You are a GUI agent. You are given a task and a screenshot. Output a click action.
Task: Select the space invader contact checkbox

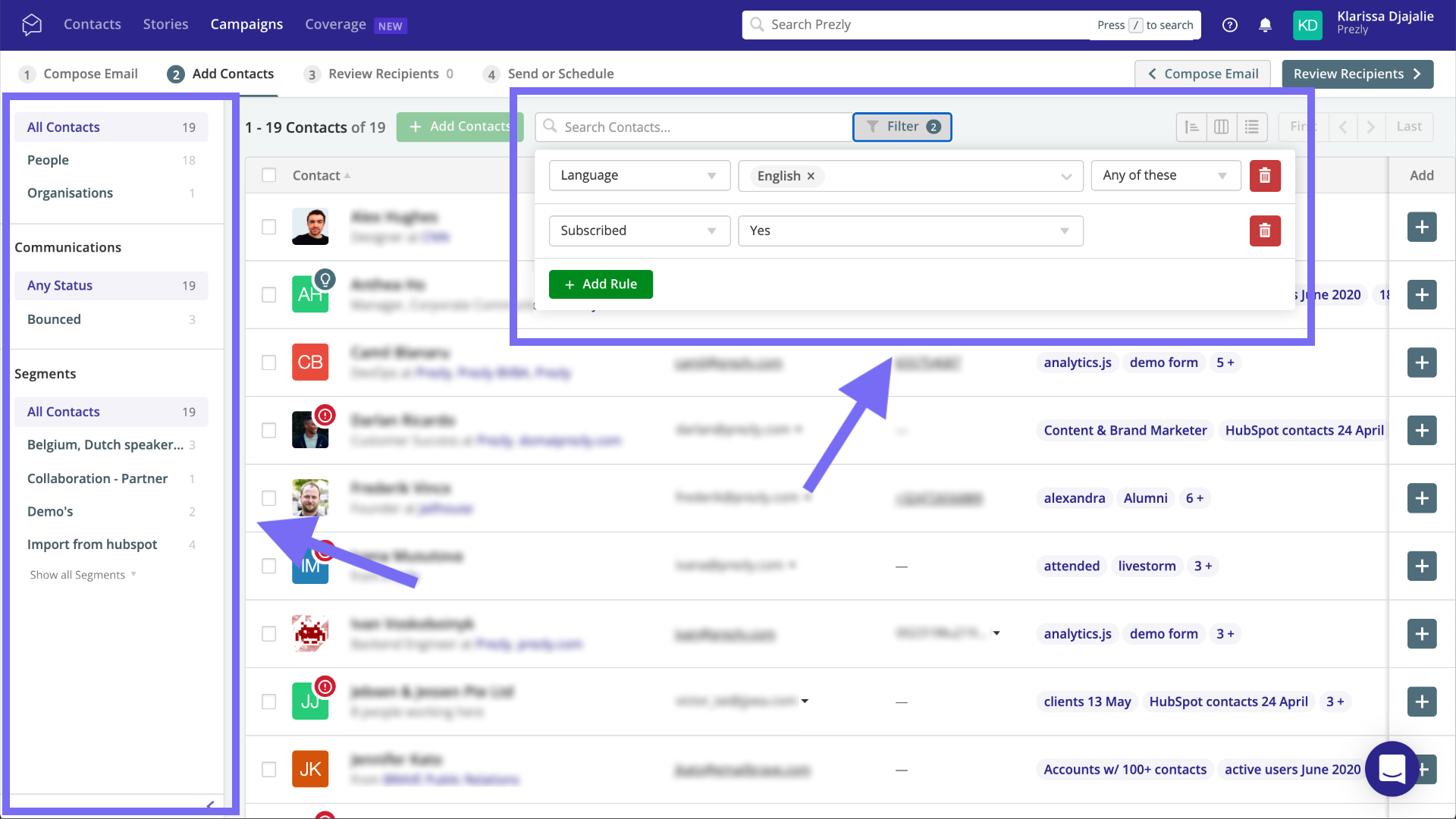pos(268,634)
